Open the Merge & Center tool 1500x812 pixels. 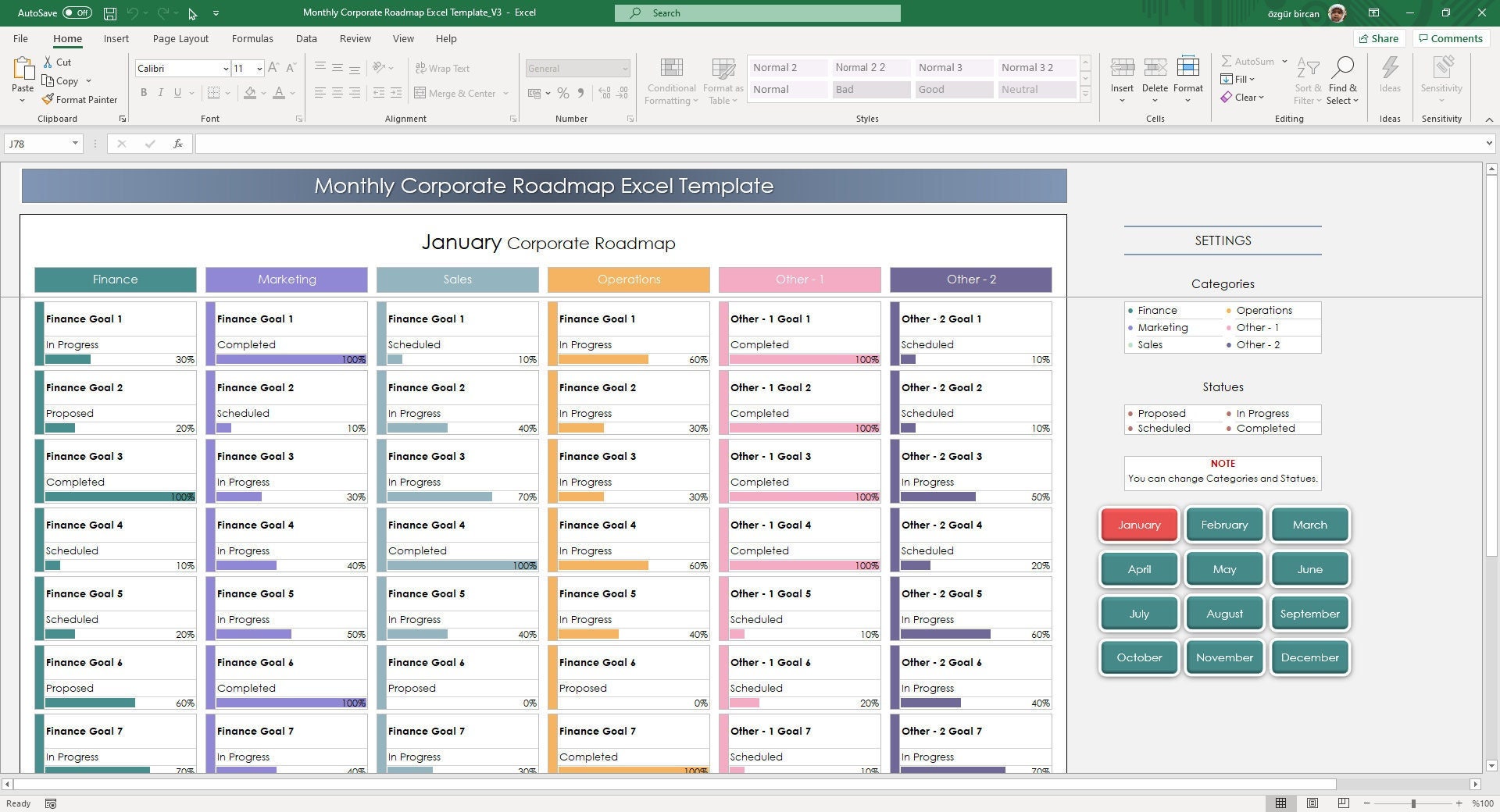[x=456, y=93]
